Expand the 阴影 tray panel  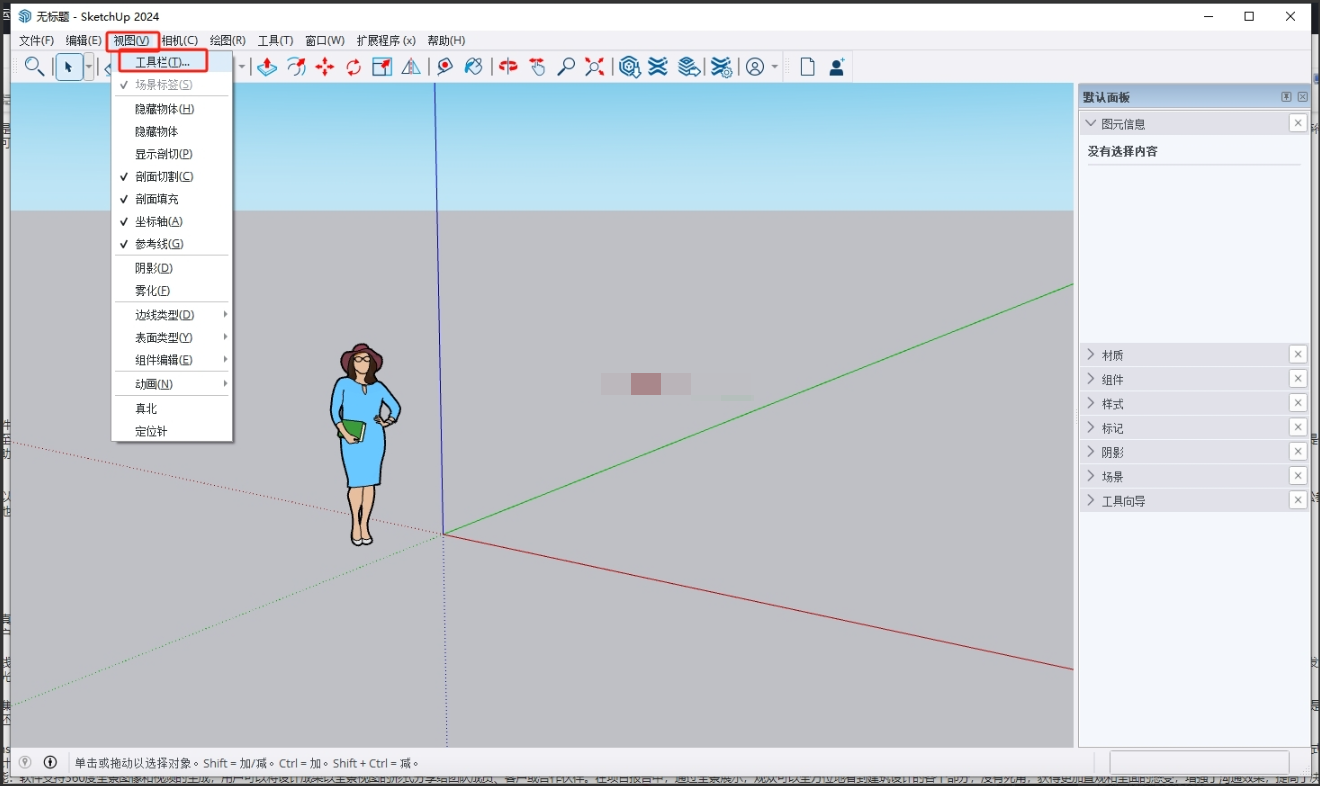(x=1091, y=452)
